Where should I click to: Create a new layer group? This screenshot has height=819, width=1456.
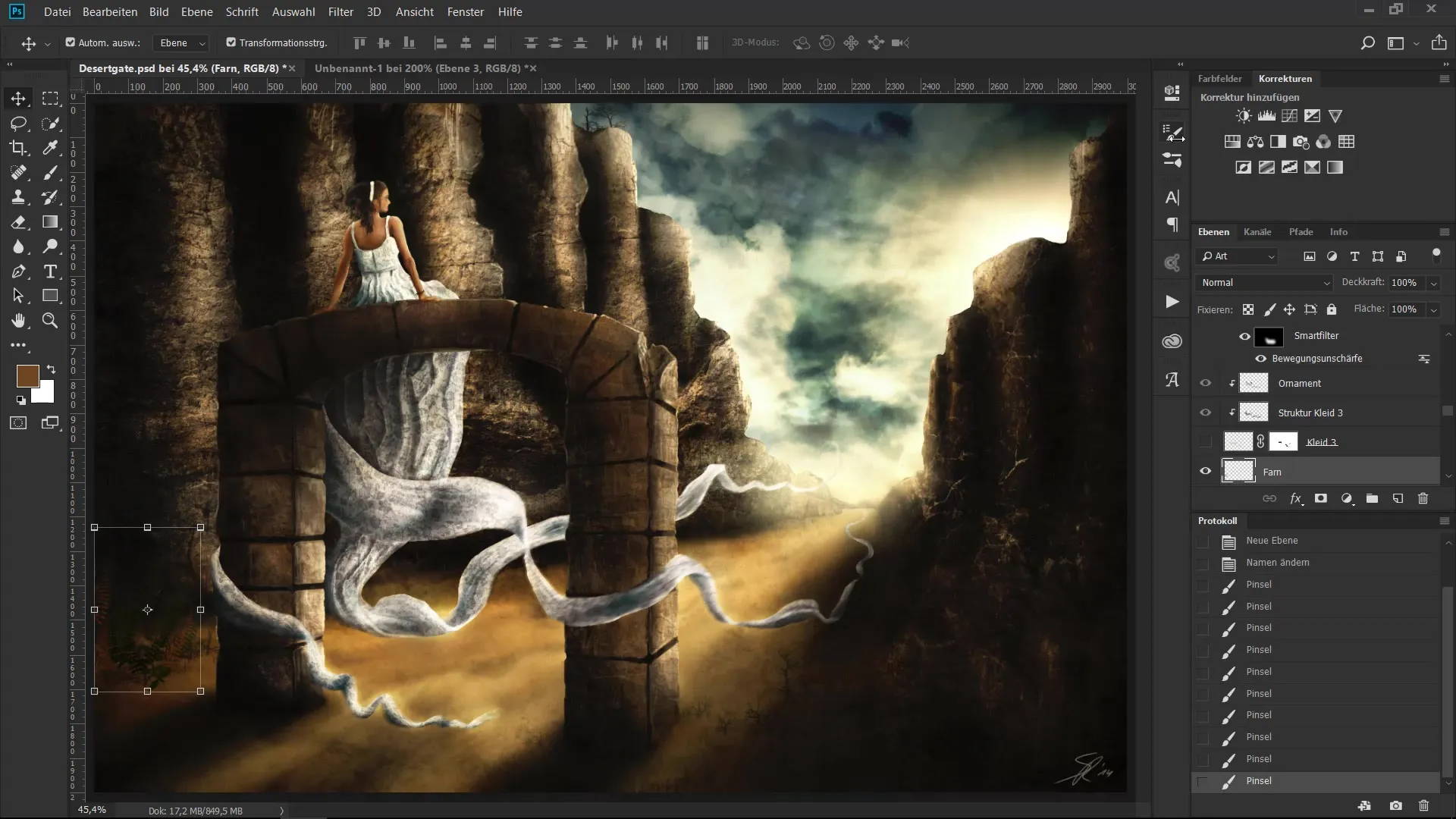(1372, 498)
